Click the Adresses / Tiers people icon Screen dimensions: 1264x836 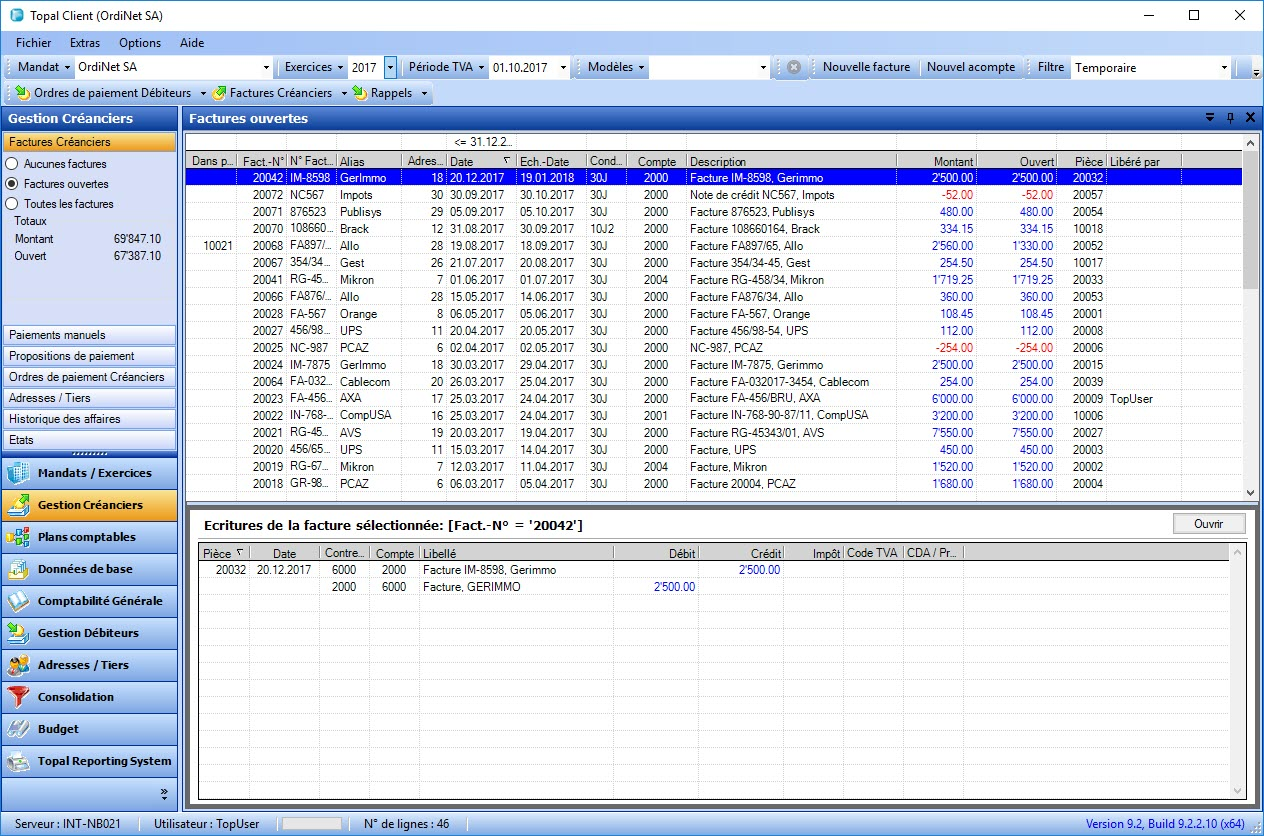[x=18, y=665]
